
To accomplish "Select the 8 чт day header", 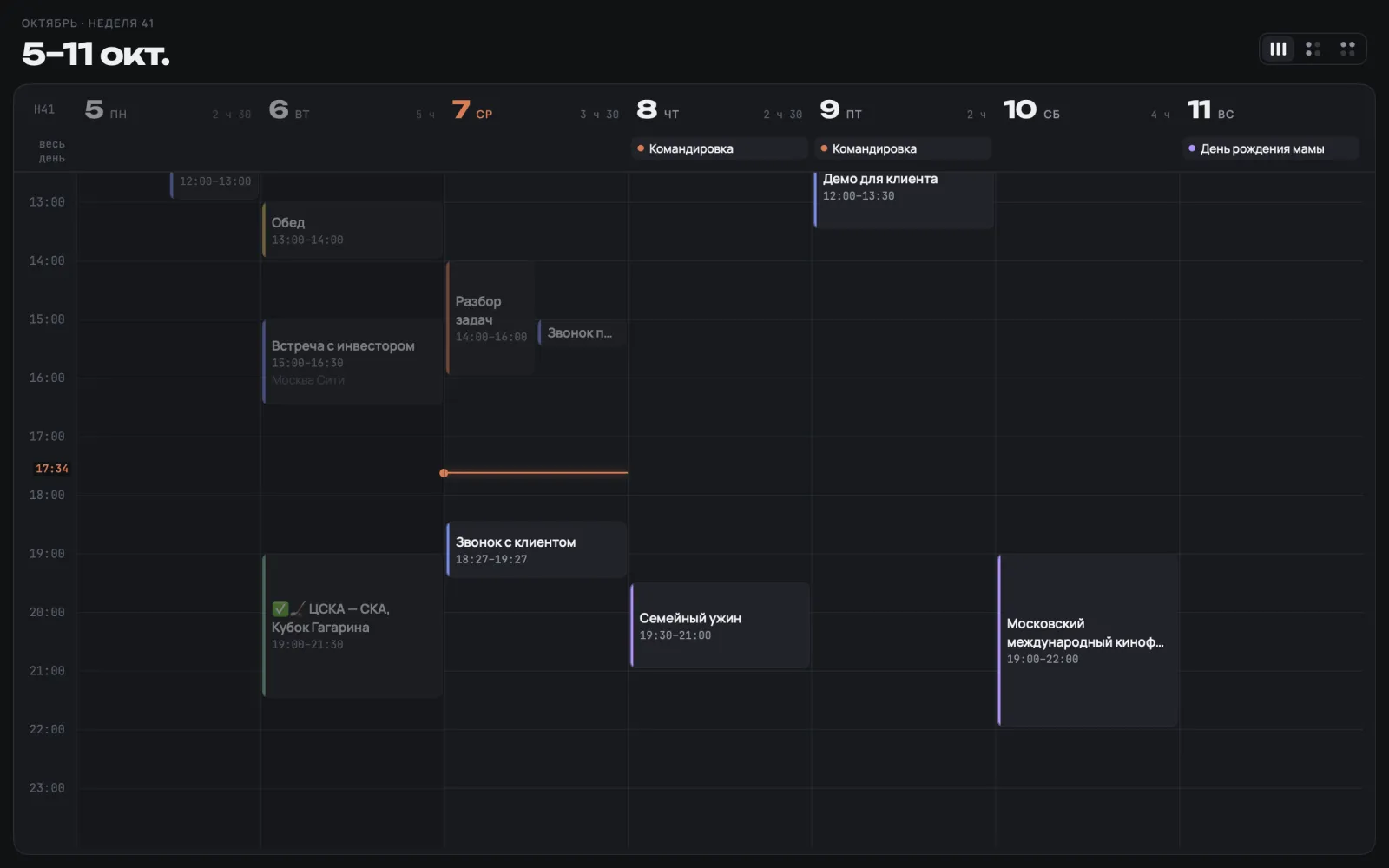I will pos(657,110).
